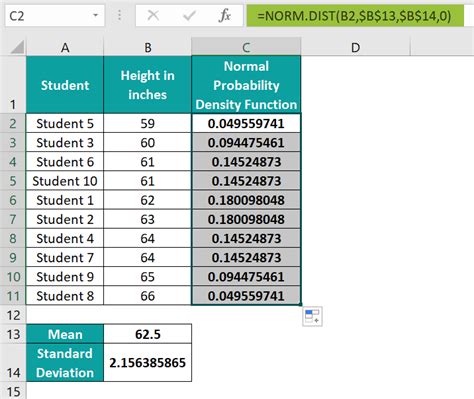Select the Student 4 cell
Screen dimensions: 474x399
click(65, 238)
